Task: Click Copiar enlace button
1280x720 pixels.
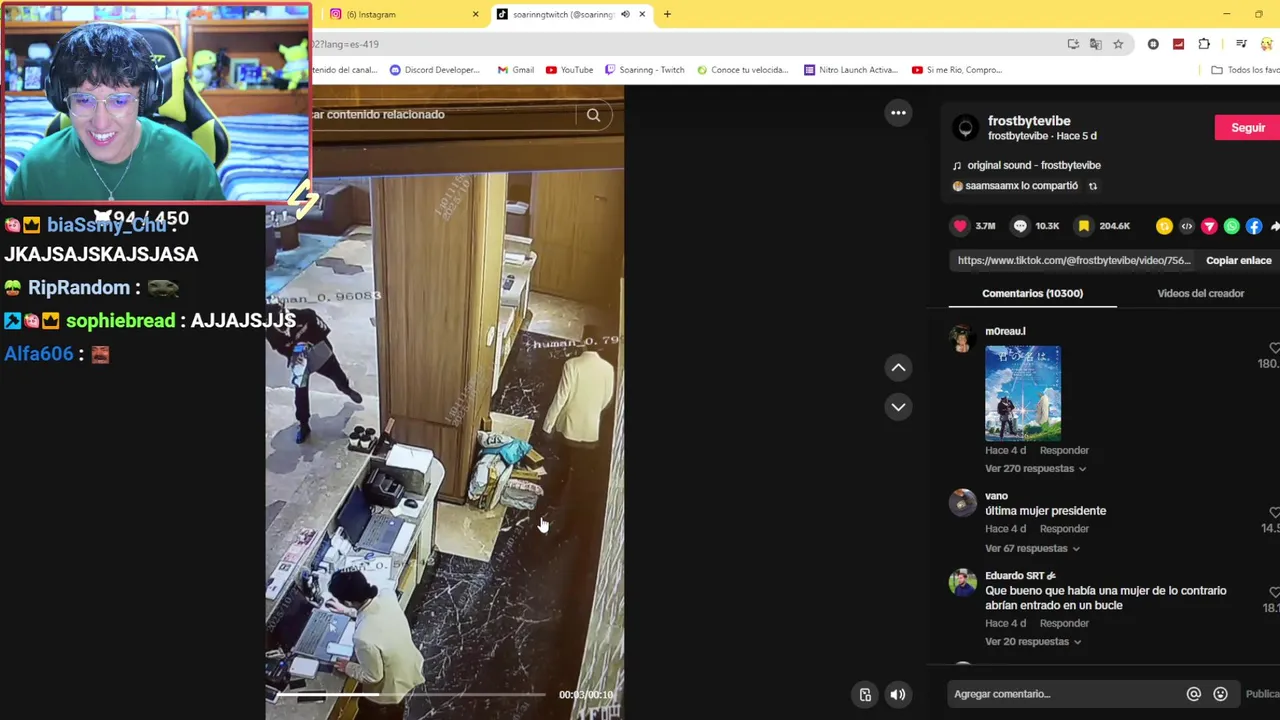Action: click(x=1238, y=261)
